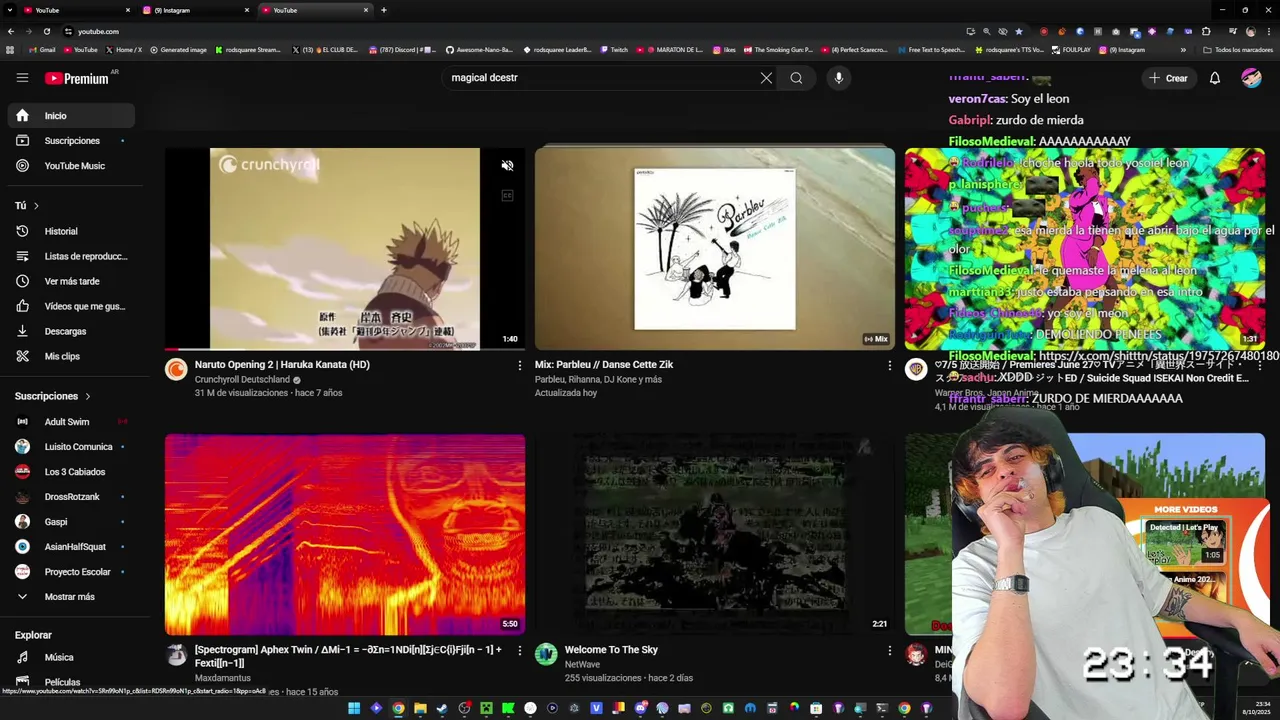Open the Windows Start menu
The image size is (1280, 720).
[354, 708]
